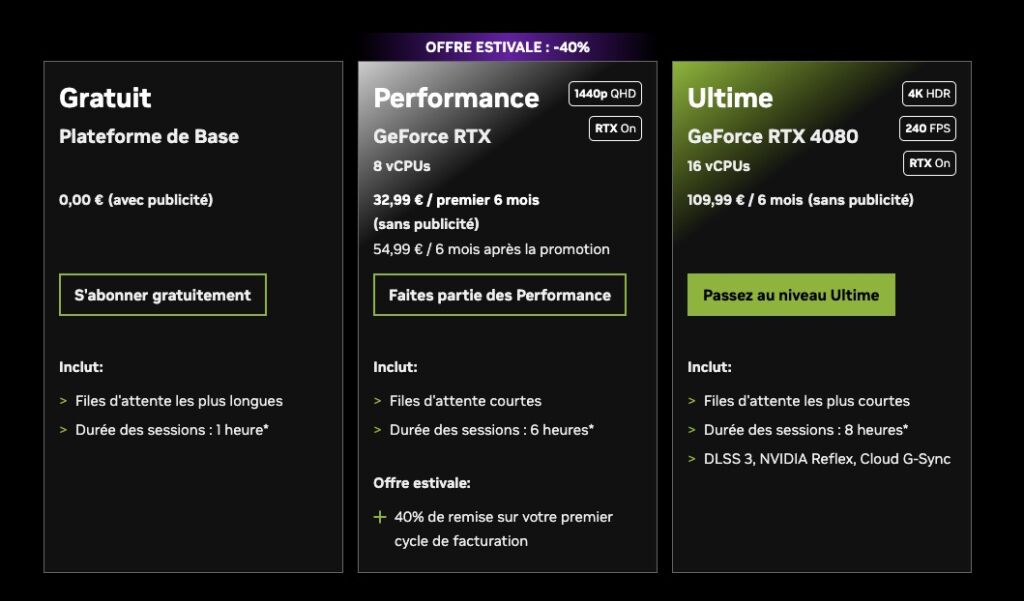Click Durée des sessions : 8 heures text
The height and width of the screenshot is (601, 1024).
[806, 430]
